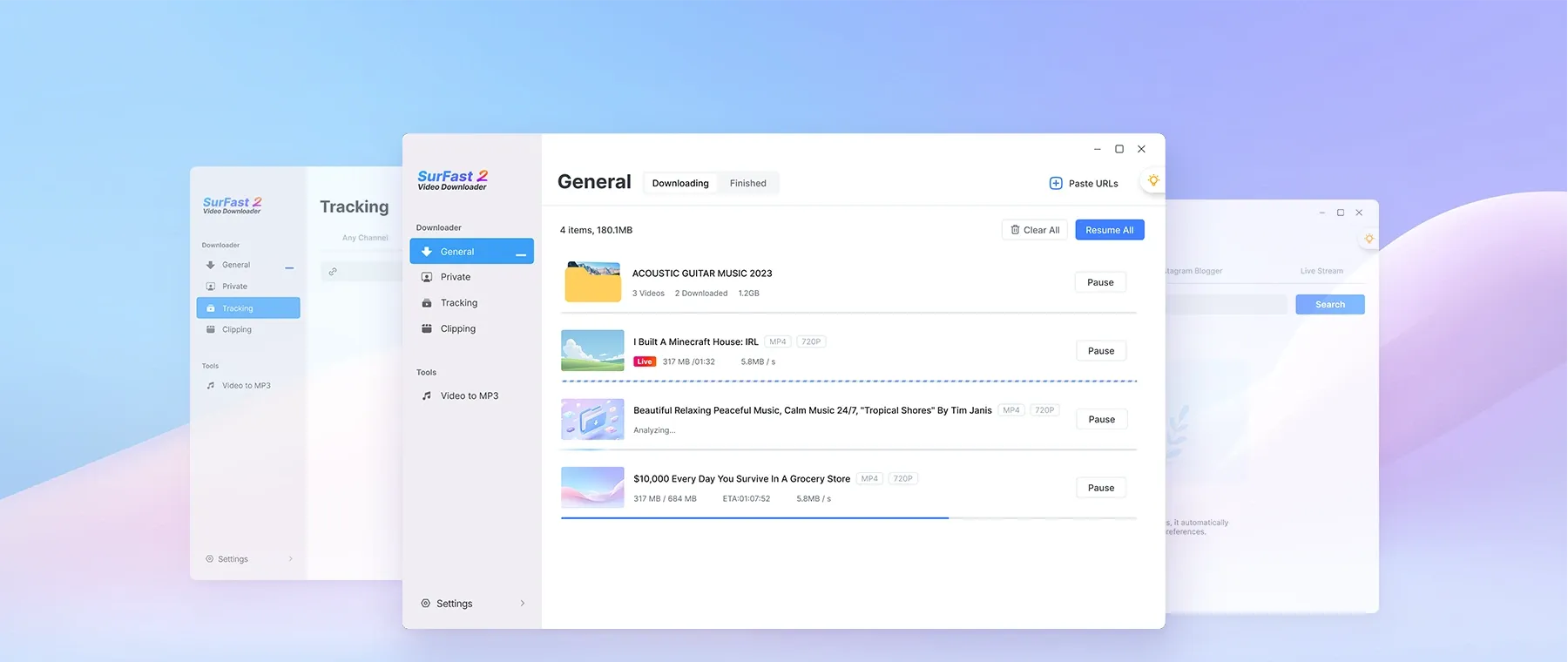
Task: Open Tracking section in main sidebar
Action: (x=458, y=303)
